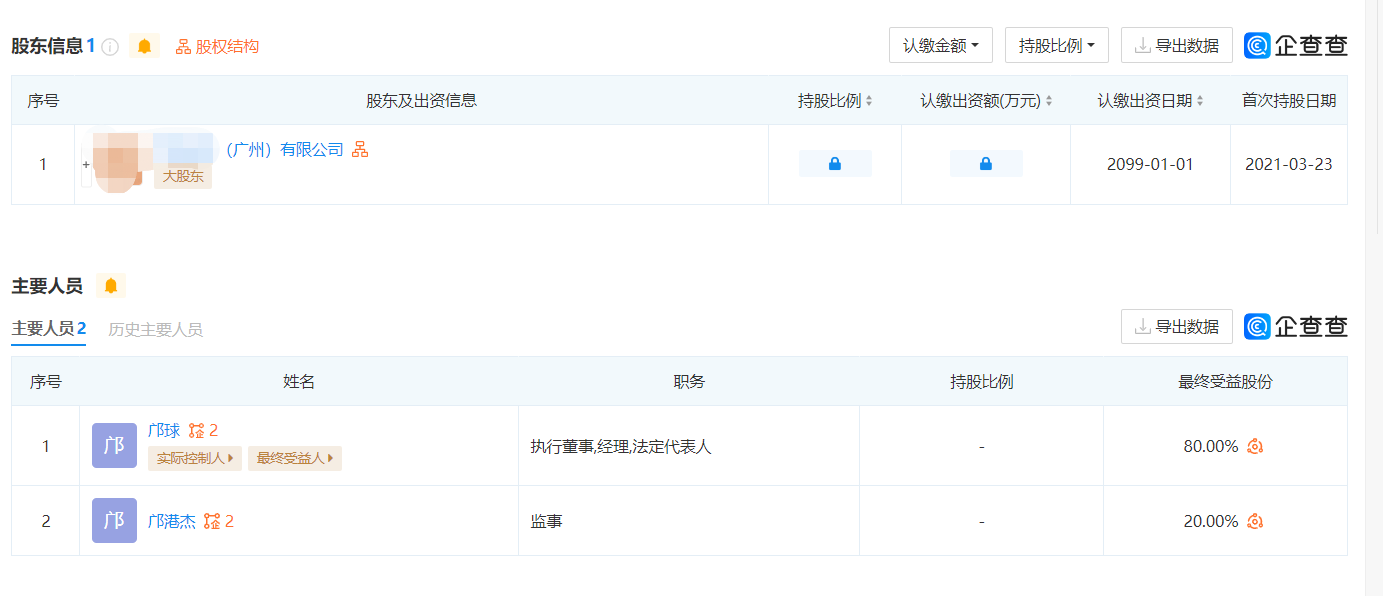Screen dimensions: 1383x596
Task: Click the bell alert icon next to 股东信息
Action: (x=144, y=46)
